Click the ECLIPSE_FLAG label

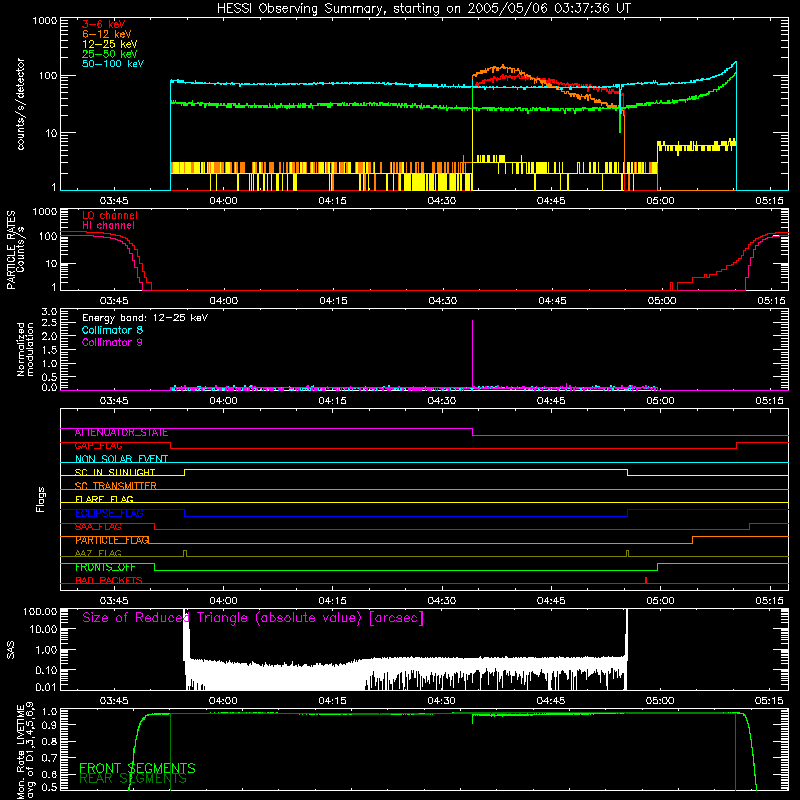109,513
